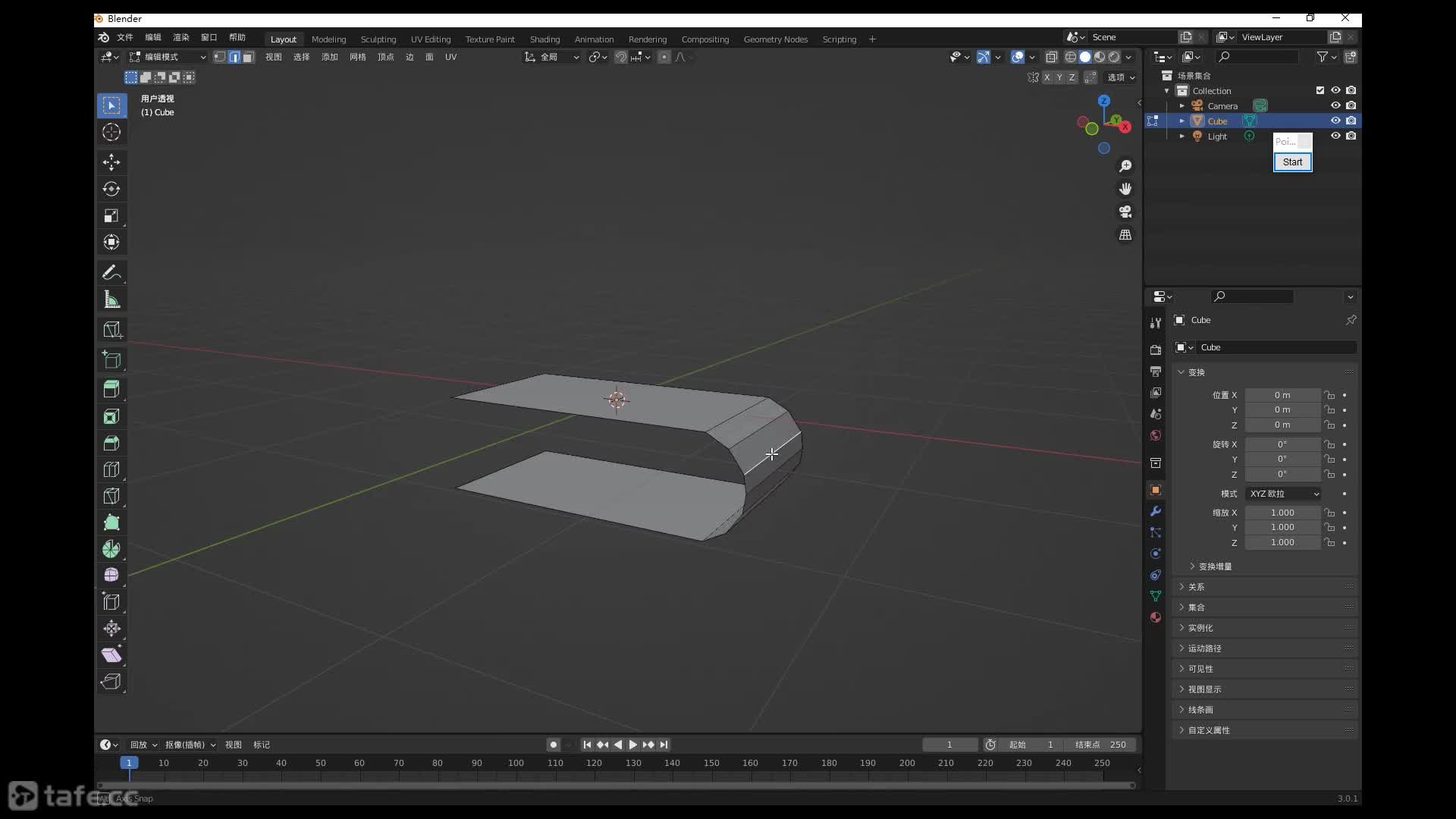The image size is (1456, 819).
Task: Click the Start button
Action: click(x=1292, y=162)
